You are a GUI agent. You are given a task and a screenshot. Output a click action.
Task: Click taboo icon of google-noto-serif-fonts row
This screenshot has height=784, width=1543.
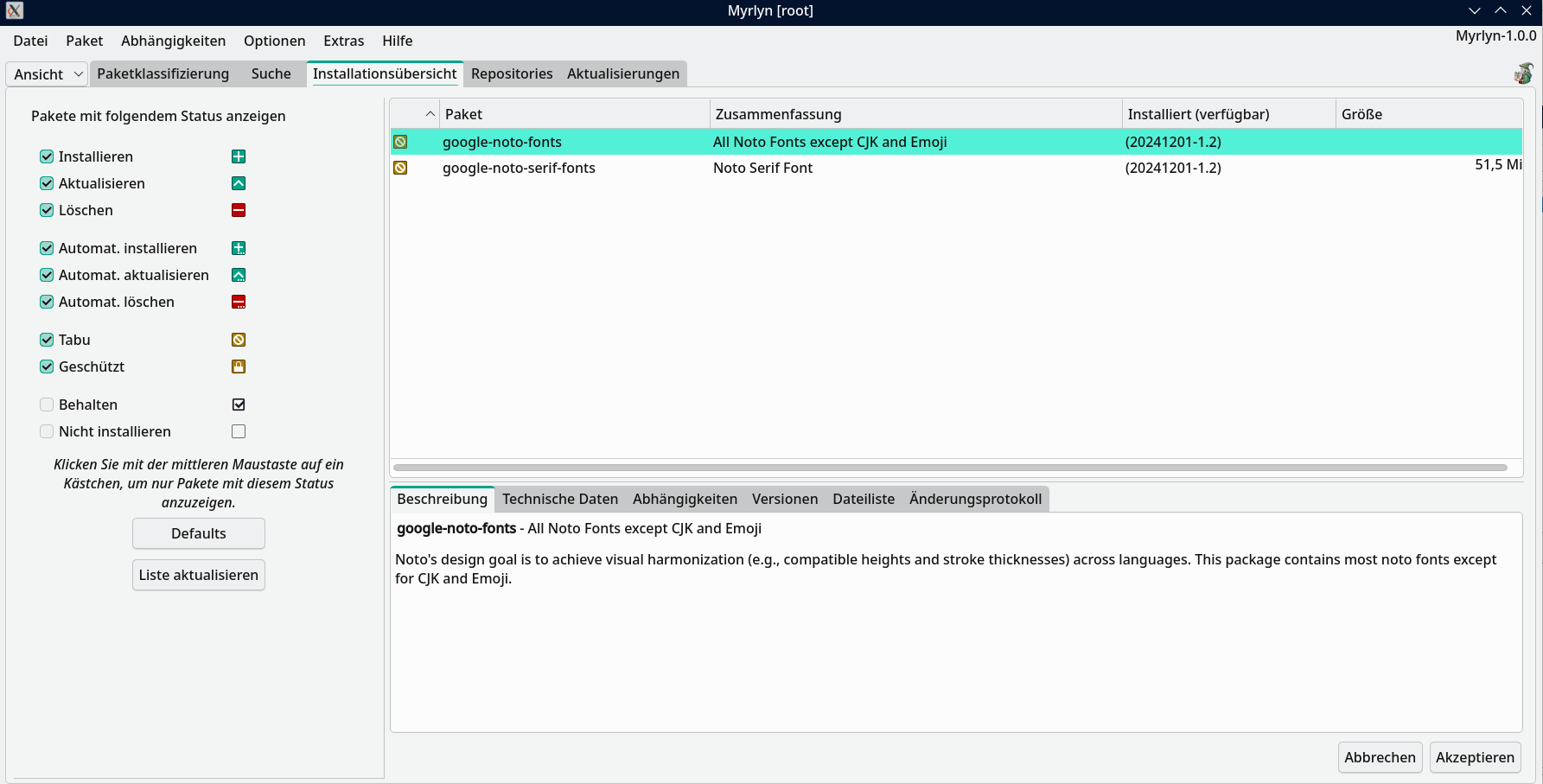tap(400, 168)
